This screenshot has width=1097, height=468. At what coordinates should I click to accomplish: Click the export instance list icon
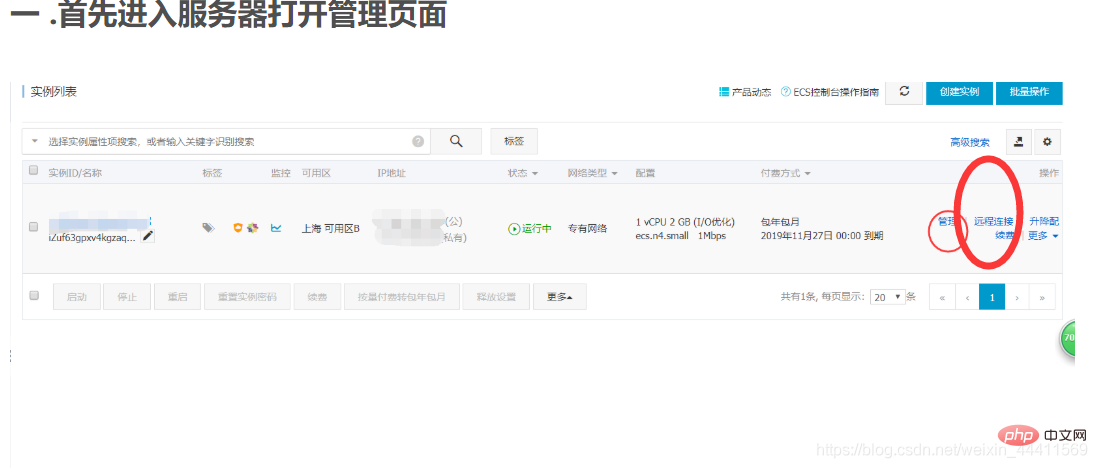pyautogui.click(x=1018, y=142)
